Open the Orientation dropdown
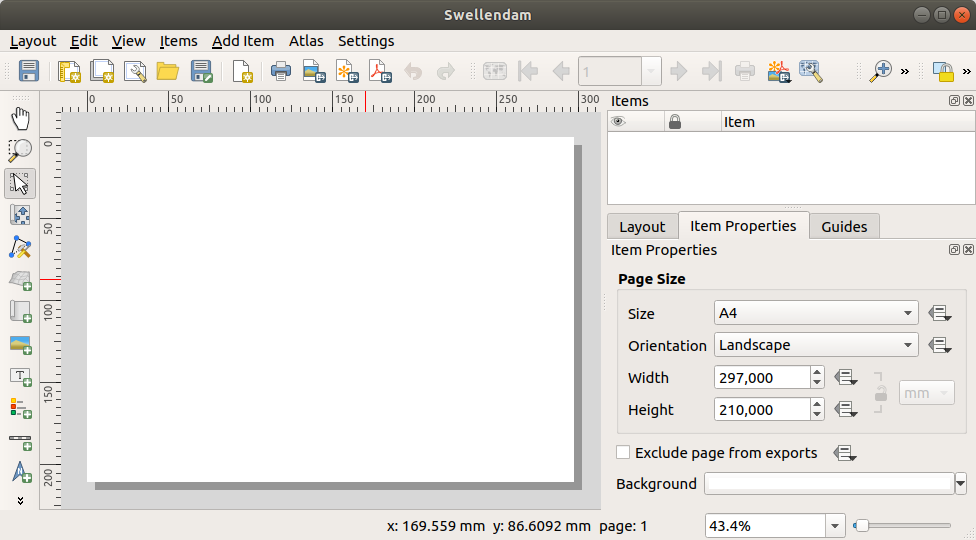Image resolution: width=976 pixels, height=540 pixels. click(816, 345)
